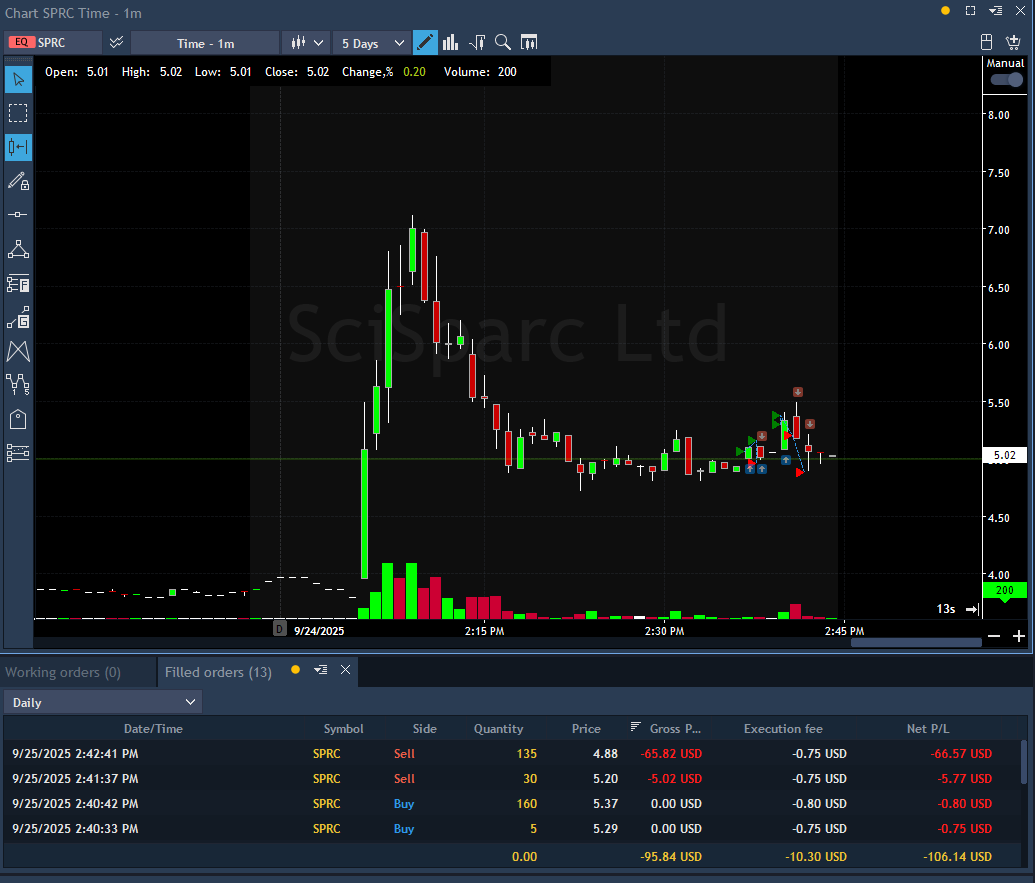This screenshot has width=1035, height=883.
Task: Select the Filled orders tab
Action: click(218, 672)
